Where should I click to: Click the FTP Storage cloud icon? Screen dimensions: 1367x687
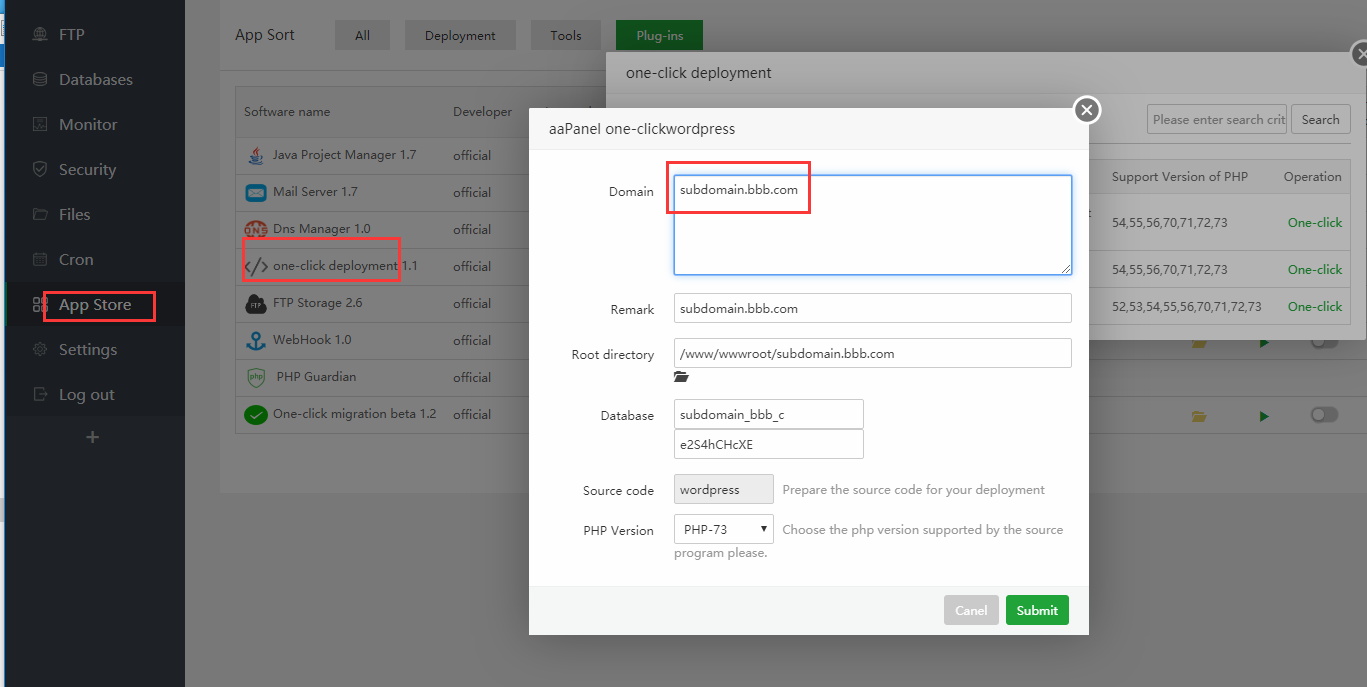(x=256, y=303)
